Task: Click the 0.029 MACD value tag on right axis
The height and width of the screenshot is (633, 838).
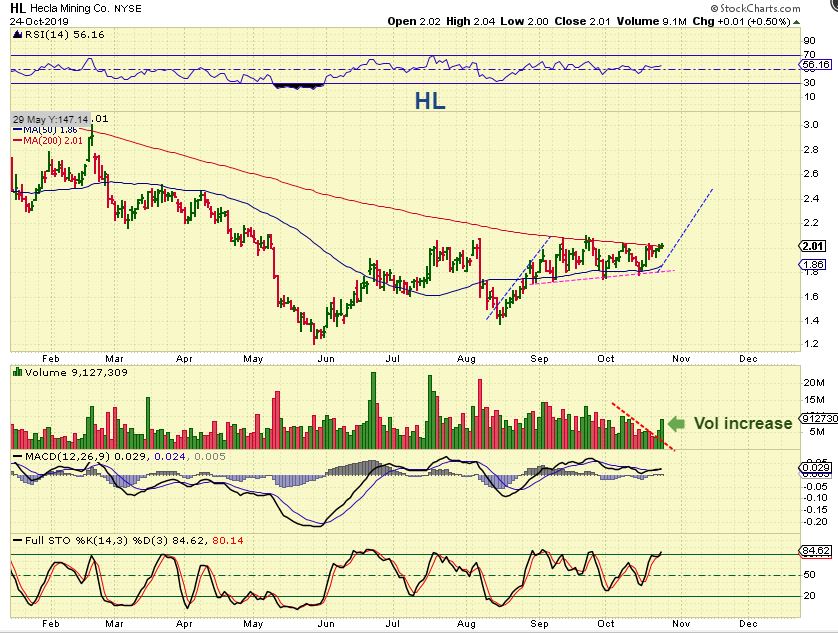Action: pyautogui.click(x=816, y=468)
